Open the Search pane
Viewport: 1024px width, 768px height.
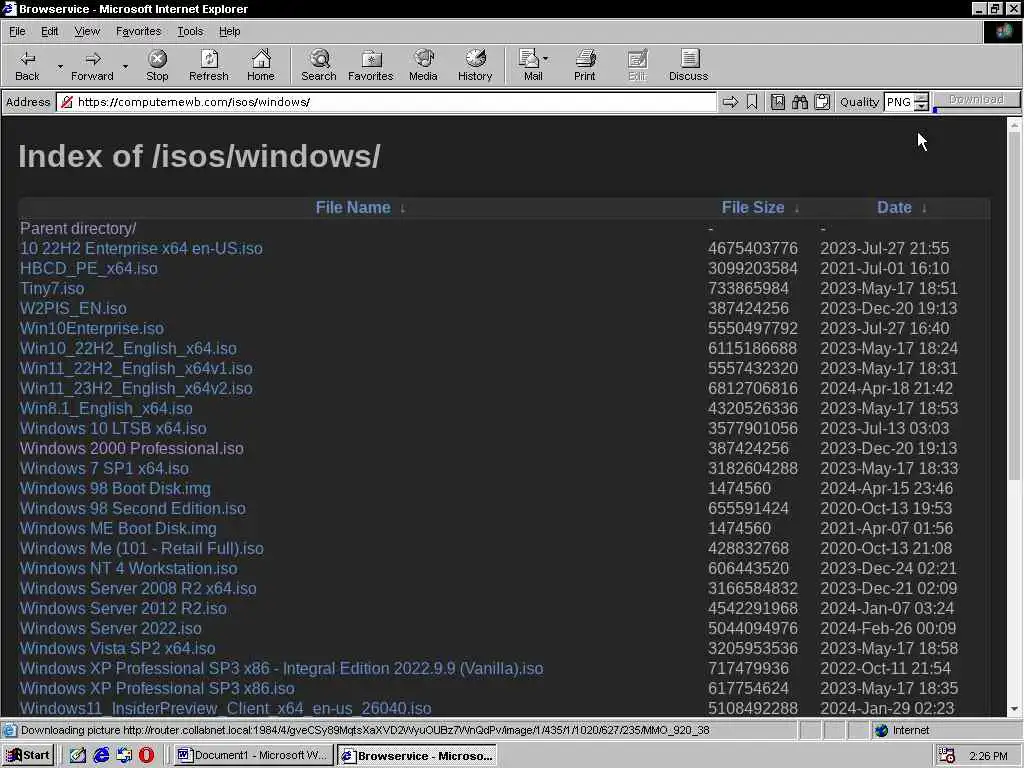[319, 65]
